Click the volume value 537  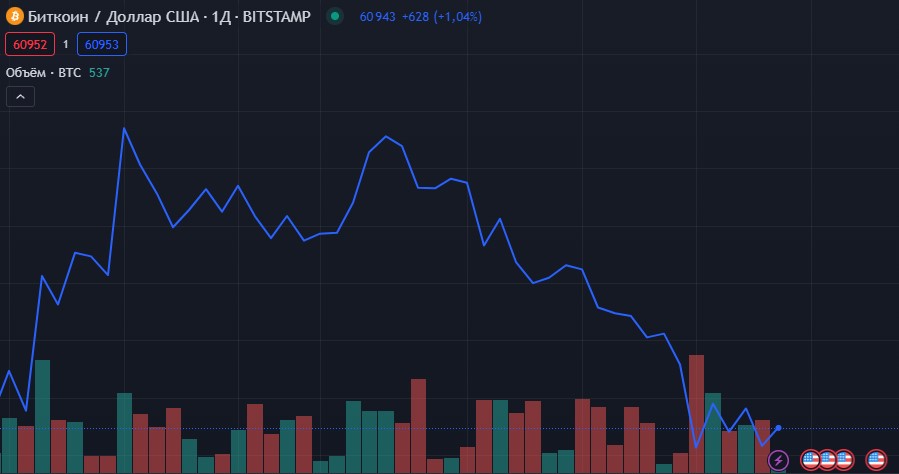pyautogui.click(x=99, y=72)
